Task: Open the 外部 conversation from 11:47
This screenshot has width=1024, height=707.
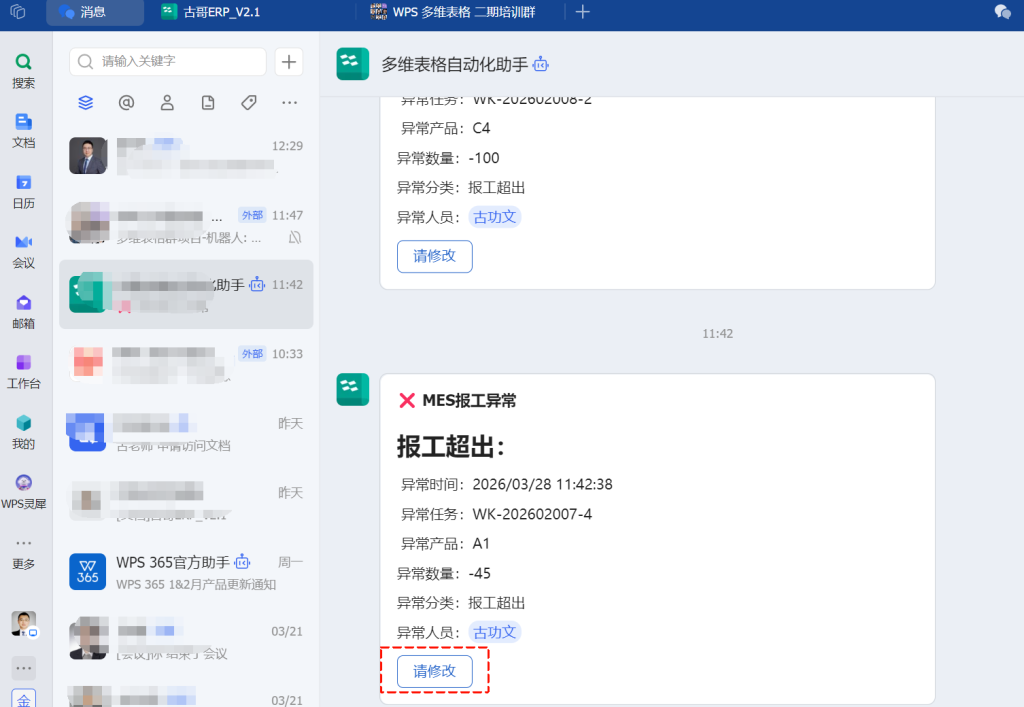Action: tap(186, 225)
